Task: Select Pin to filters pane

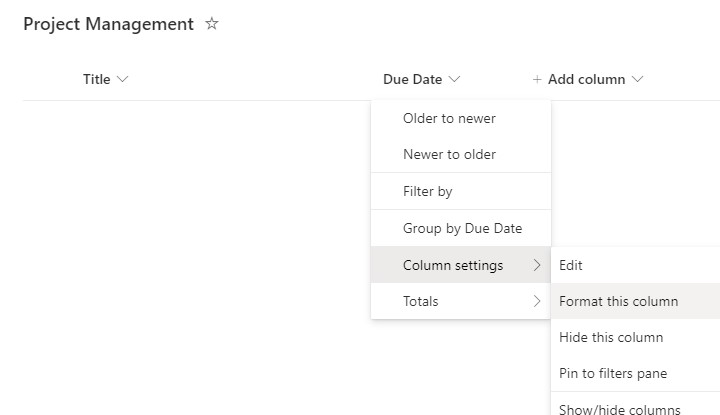Action: 613,373
